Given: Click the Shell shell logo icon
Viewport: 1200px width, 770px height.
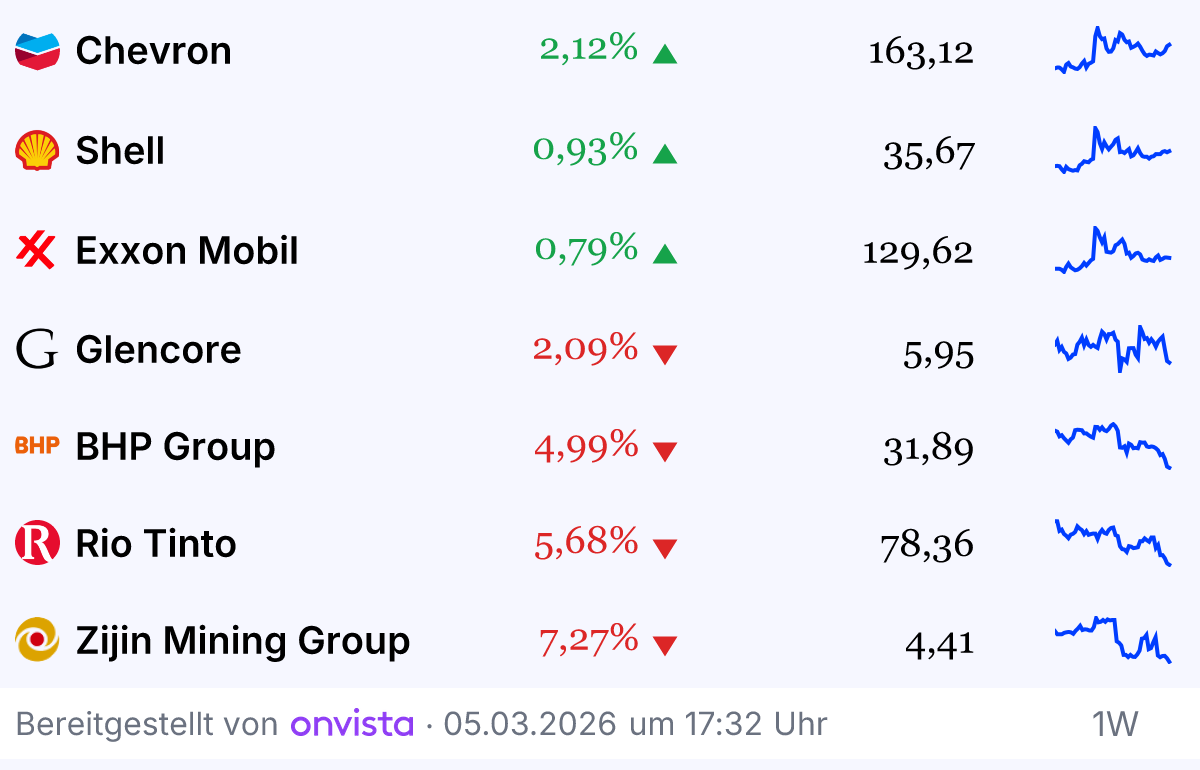Looking at the screenshot, I should coord(38,151).
